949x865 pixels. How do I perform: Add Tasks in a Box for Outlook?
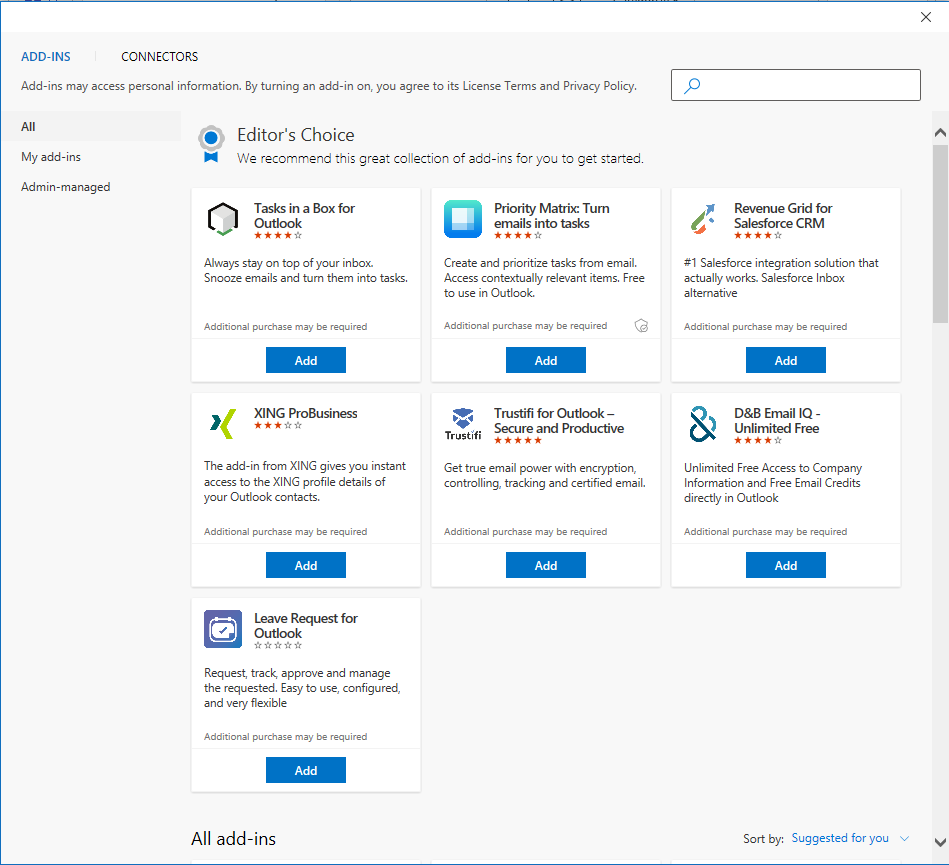click(x=306, y=360)
